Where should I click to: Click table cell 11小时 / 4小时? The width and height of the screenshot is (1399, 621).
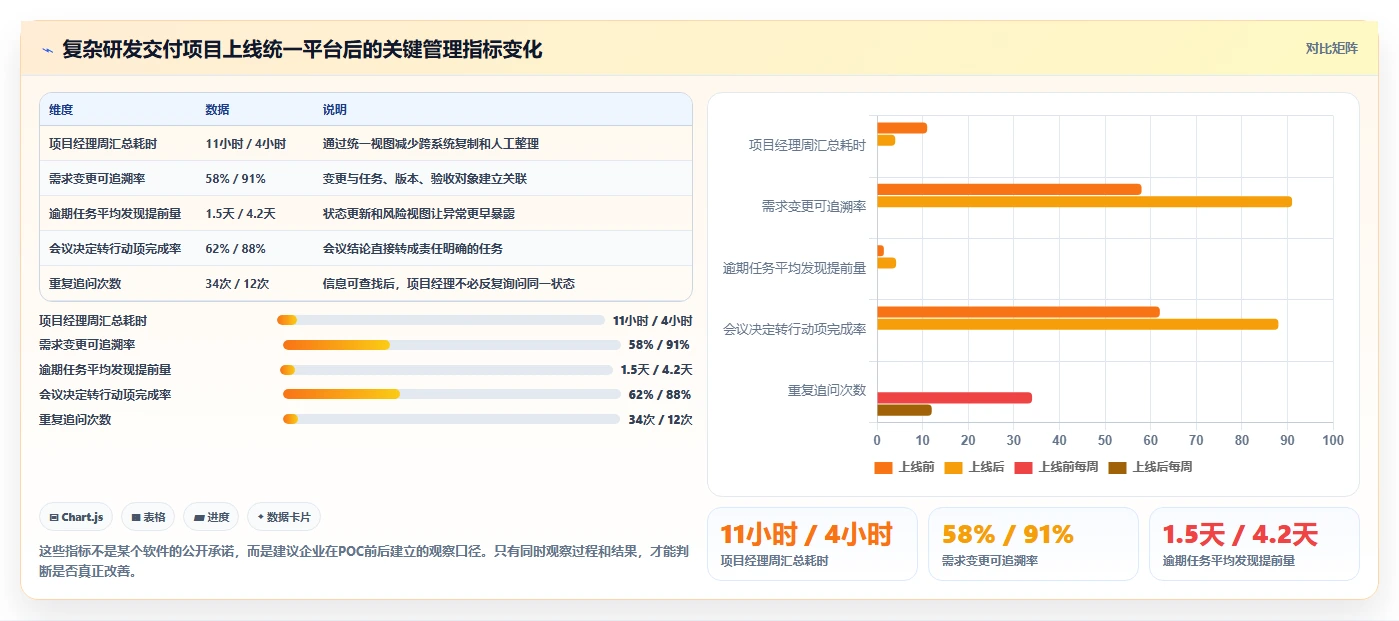pos(246,144)
